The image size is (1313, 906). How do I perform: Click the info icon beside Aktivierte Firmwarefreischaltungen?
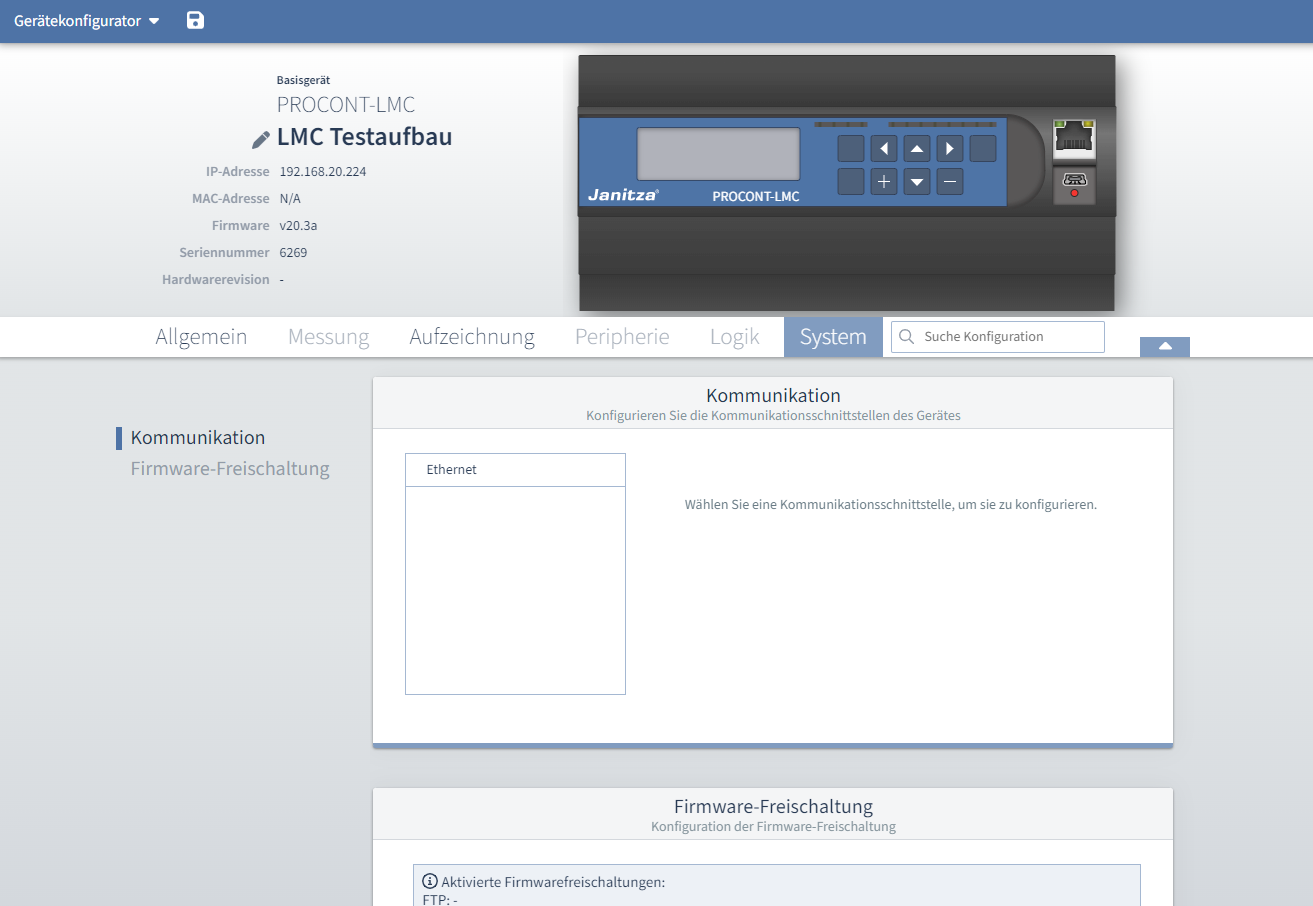[x=430, y=881]
